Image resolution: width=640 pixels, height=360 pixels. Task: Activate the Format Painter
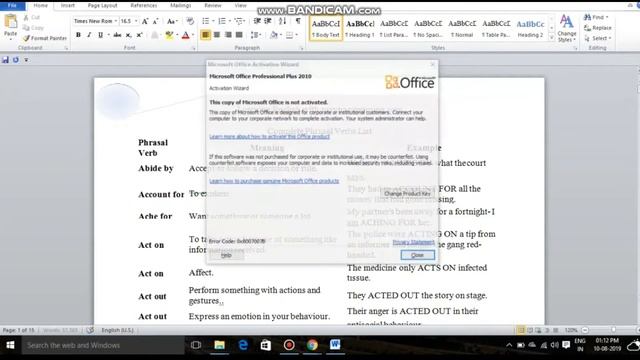click(44, 38)
